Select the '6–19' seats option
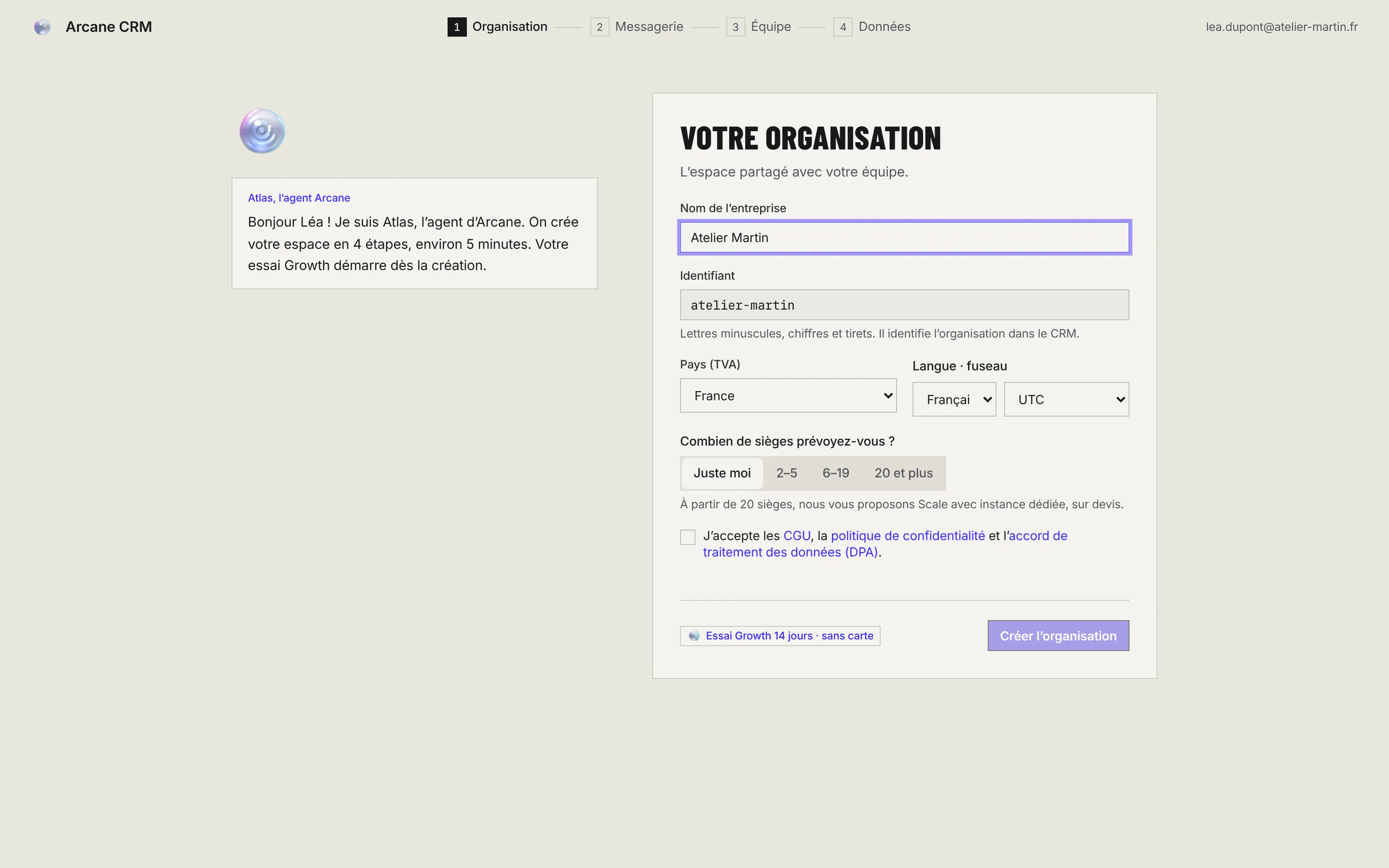The image size is (1389, 868). pyautogui.click(x=836, y=473)
